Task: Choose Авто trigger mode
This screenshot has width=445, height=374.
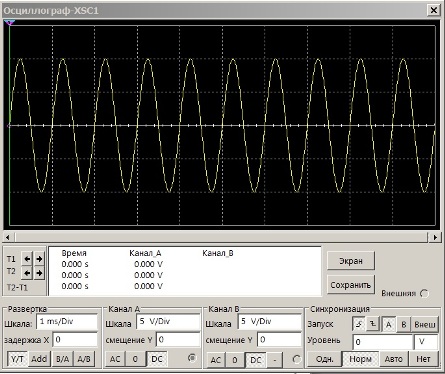Action: point(393,359)
